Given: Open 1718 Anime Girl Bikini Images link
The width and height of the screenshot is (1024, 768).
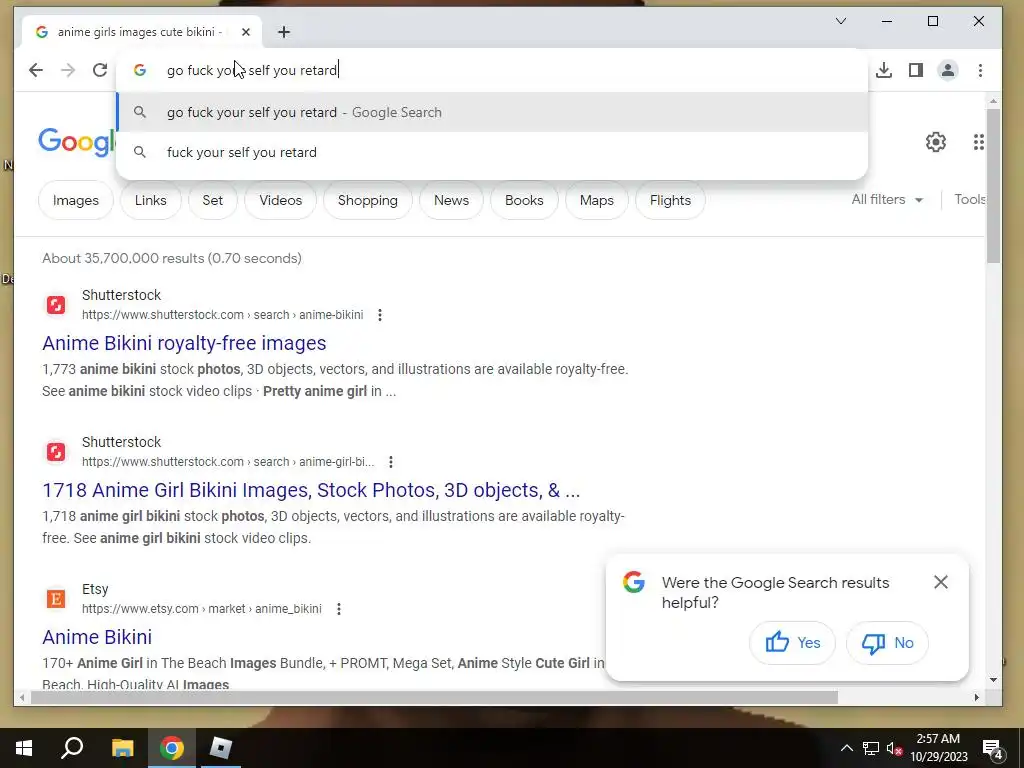Looking at the screenshot, I should coord(311,490).
